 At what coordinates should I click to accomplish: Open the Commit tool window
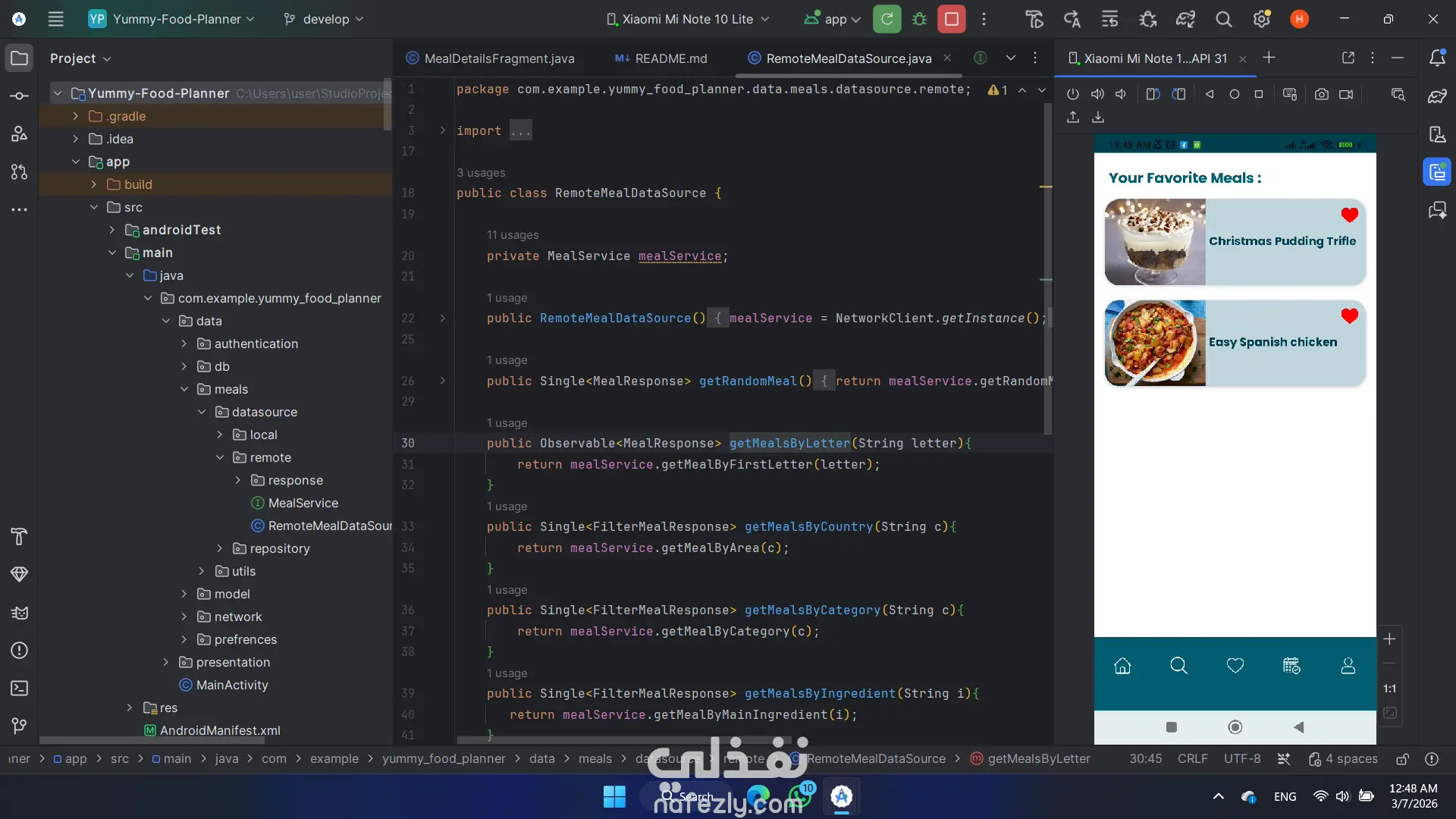point(20,96)
